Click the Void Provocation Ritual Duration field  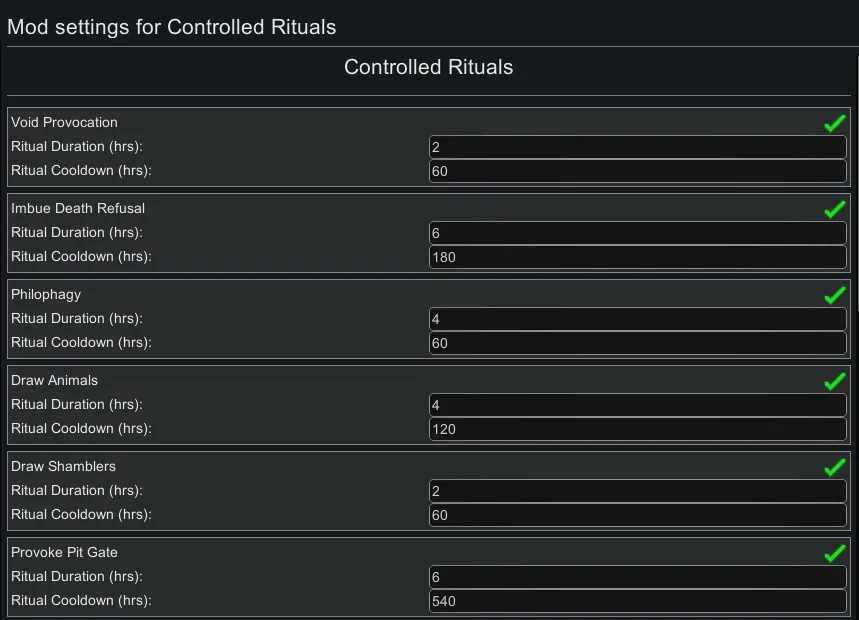point(637,147)
